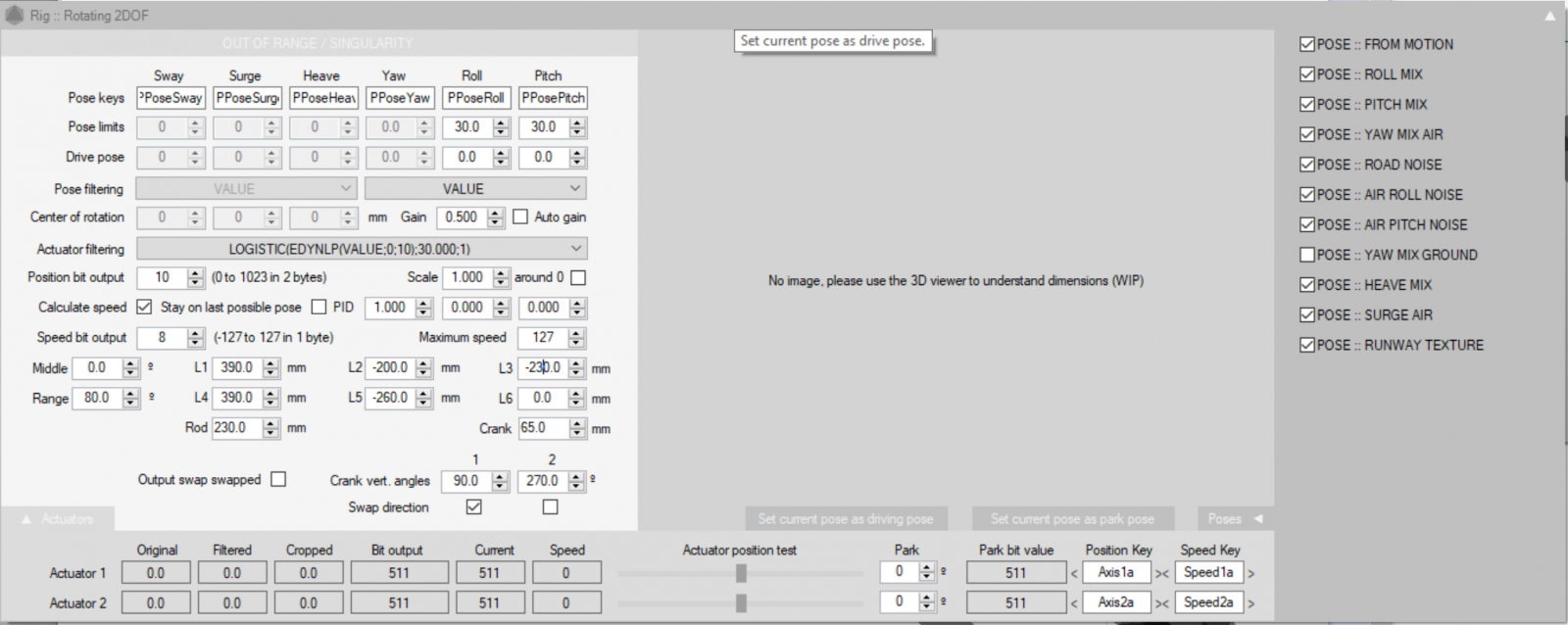This screenshot has height=625, width=1568.
Task: Click the Axis2a position key button
Action: pos(1116,602)
